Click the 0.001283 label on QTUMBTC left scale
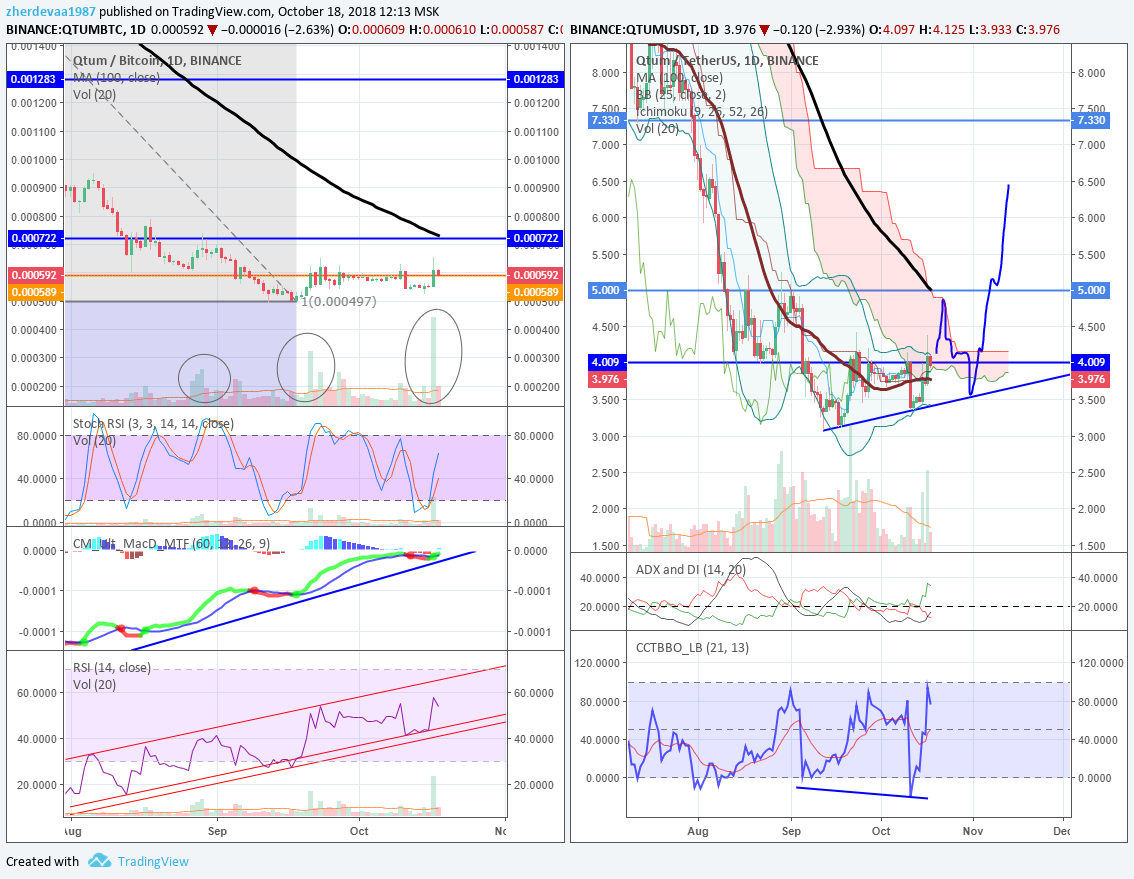Screen dimensions: 1134x879 (35, 79)
